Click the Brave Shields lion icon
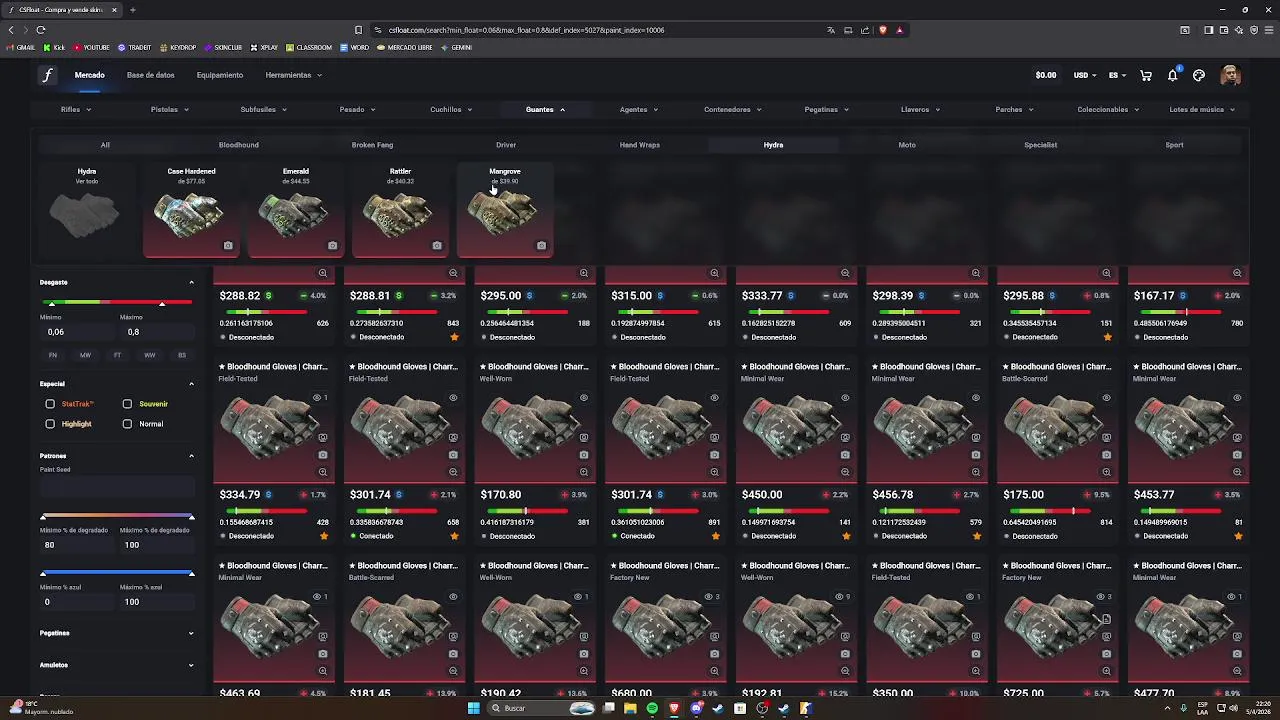 (x=883, y=30)
